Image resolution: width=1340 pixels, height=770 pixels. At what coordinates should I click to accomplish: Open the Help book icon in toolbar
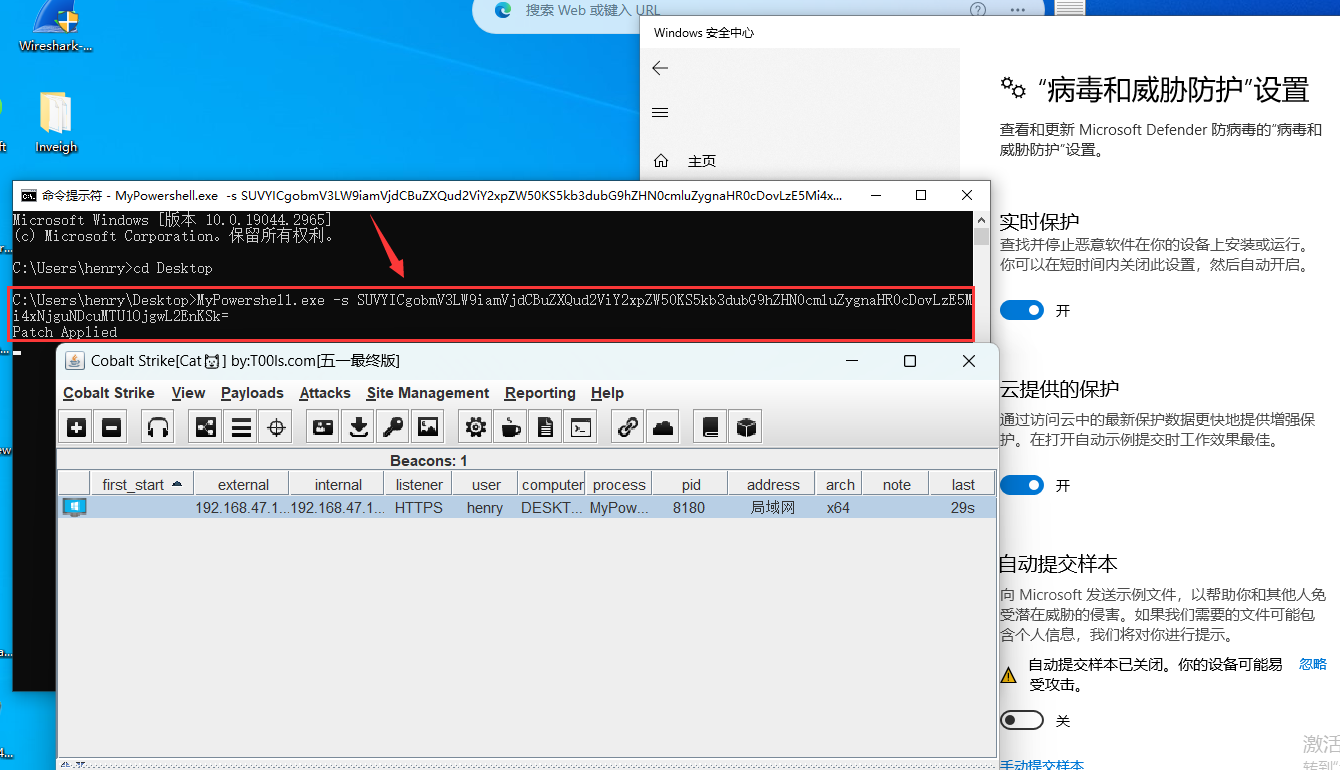[711, 428]
